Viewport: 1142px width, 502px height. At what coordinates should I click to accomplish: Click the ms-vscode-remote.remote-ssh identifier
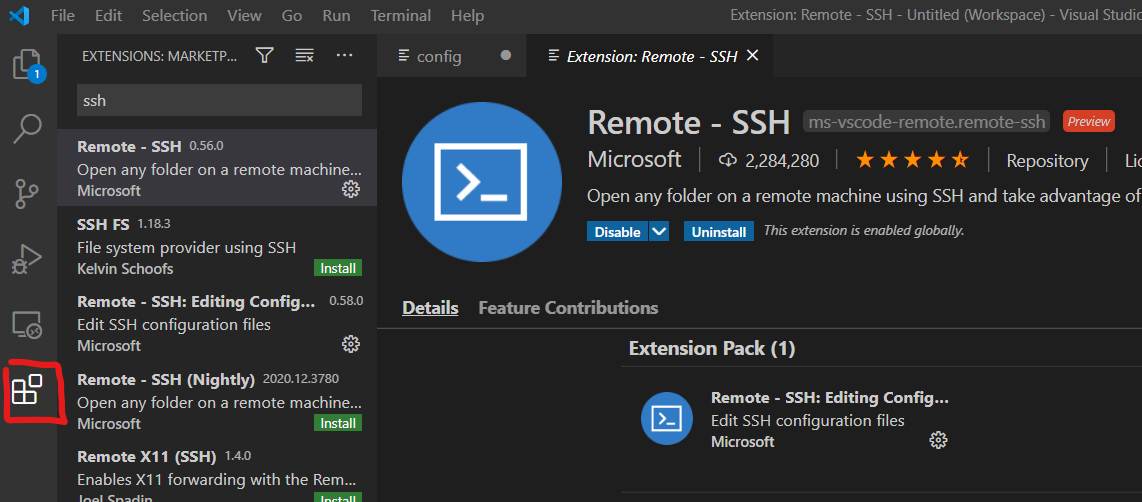click(x=926, y=121)
